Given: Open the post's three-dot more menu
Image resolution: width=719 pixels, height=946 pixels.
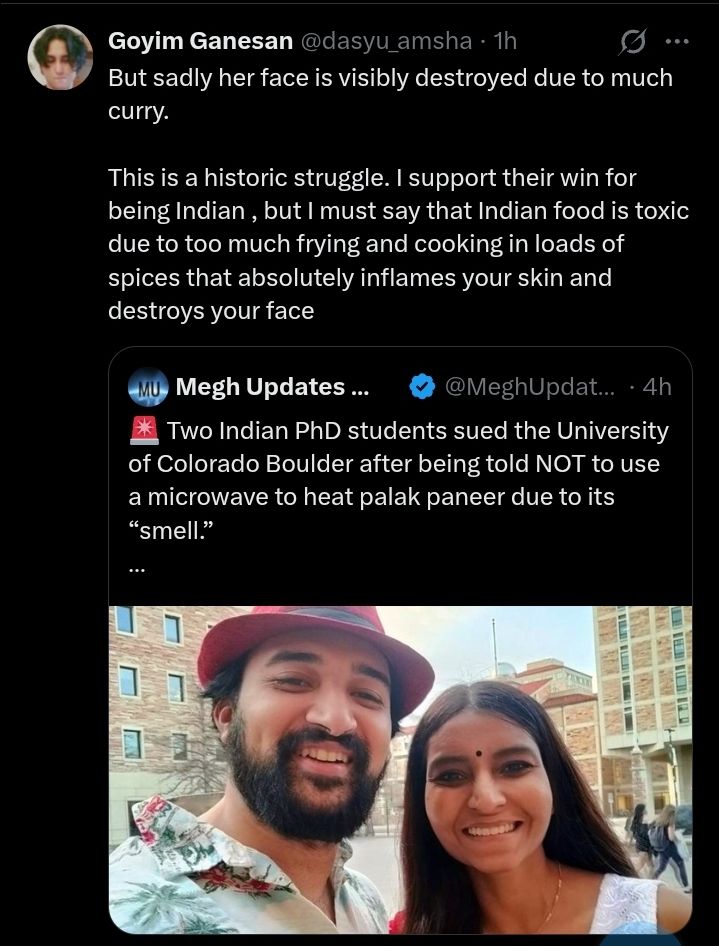Looking at the screenshot, I should (677, 42).
